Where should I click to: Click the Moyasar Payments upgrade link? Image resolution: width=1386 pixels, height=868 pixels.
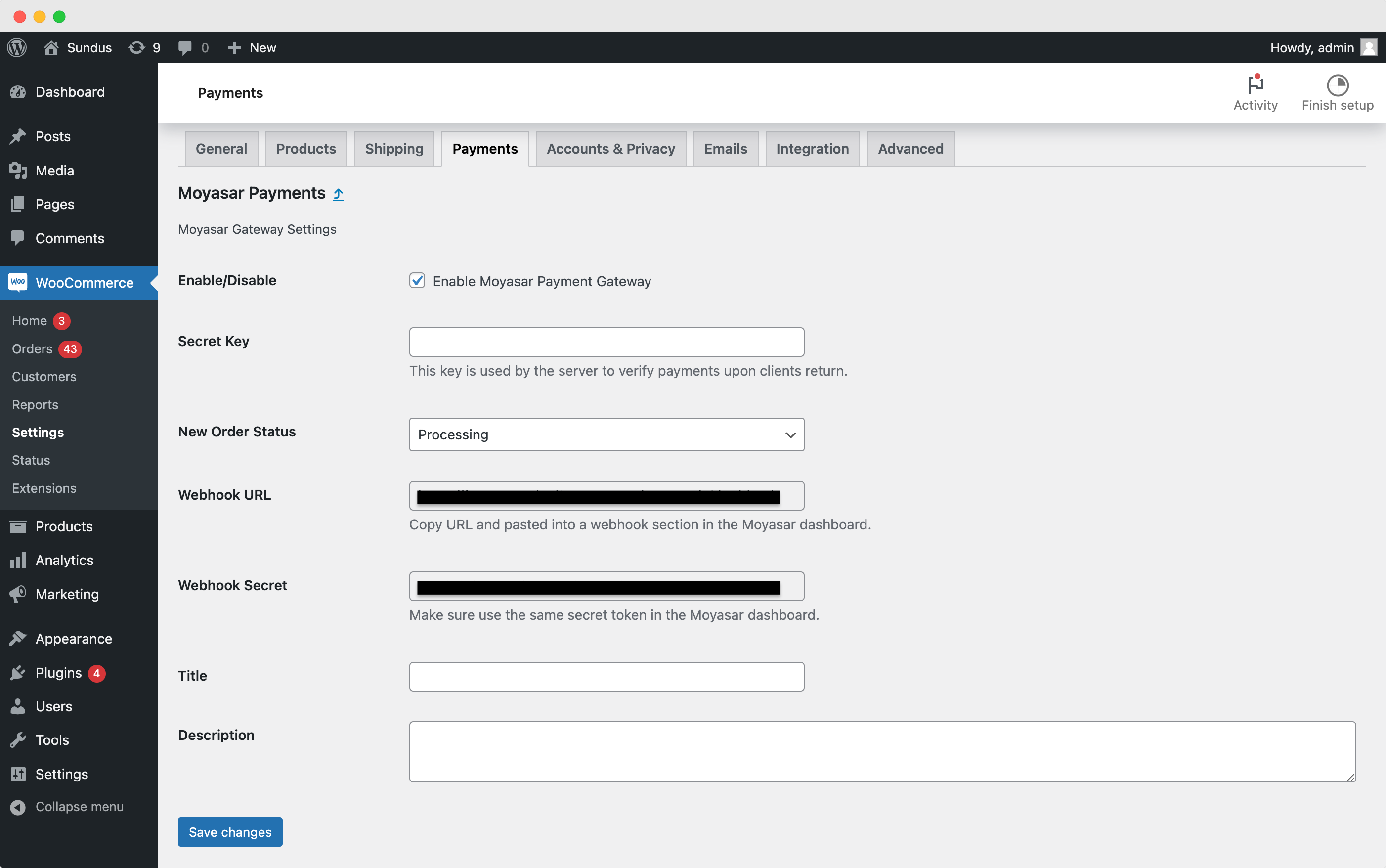[x=338, y=194]
